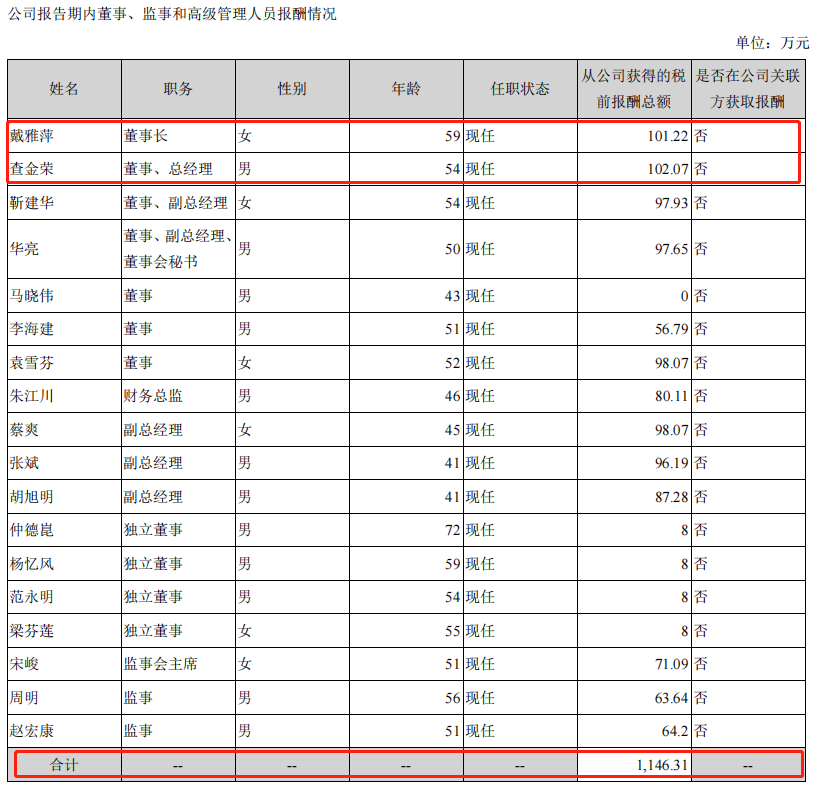Select the name 蔡爽
Viewport: 817px width, 789px height.
(24, 430)
